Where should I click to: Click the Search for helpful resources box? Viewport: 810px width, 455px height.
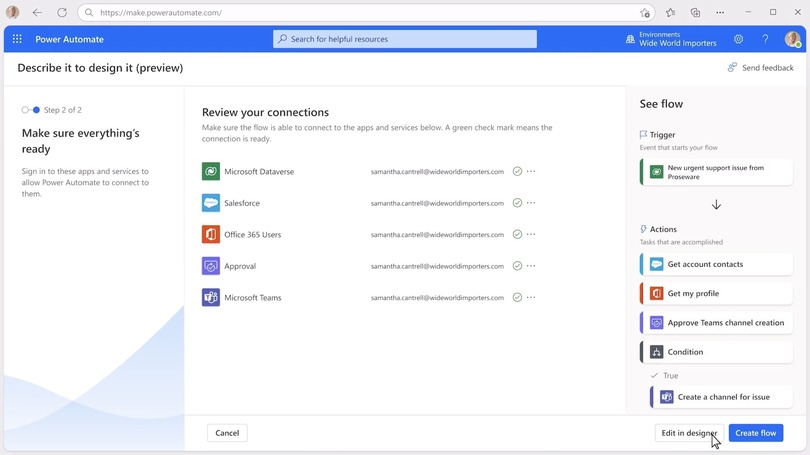tap(404, 39)
